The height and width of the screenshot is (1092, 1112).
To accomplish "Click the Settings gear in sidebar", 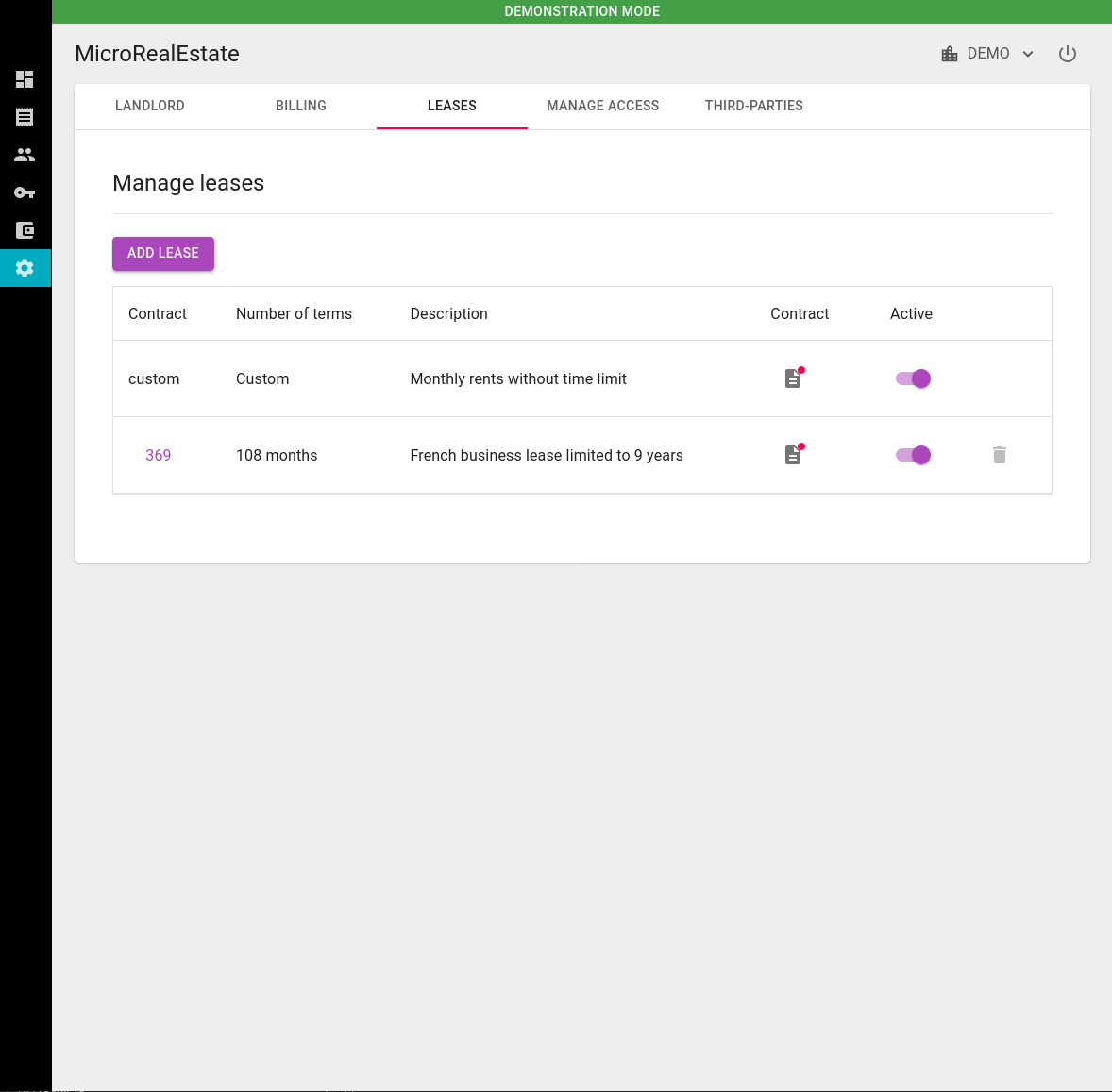I will [25, 268].
